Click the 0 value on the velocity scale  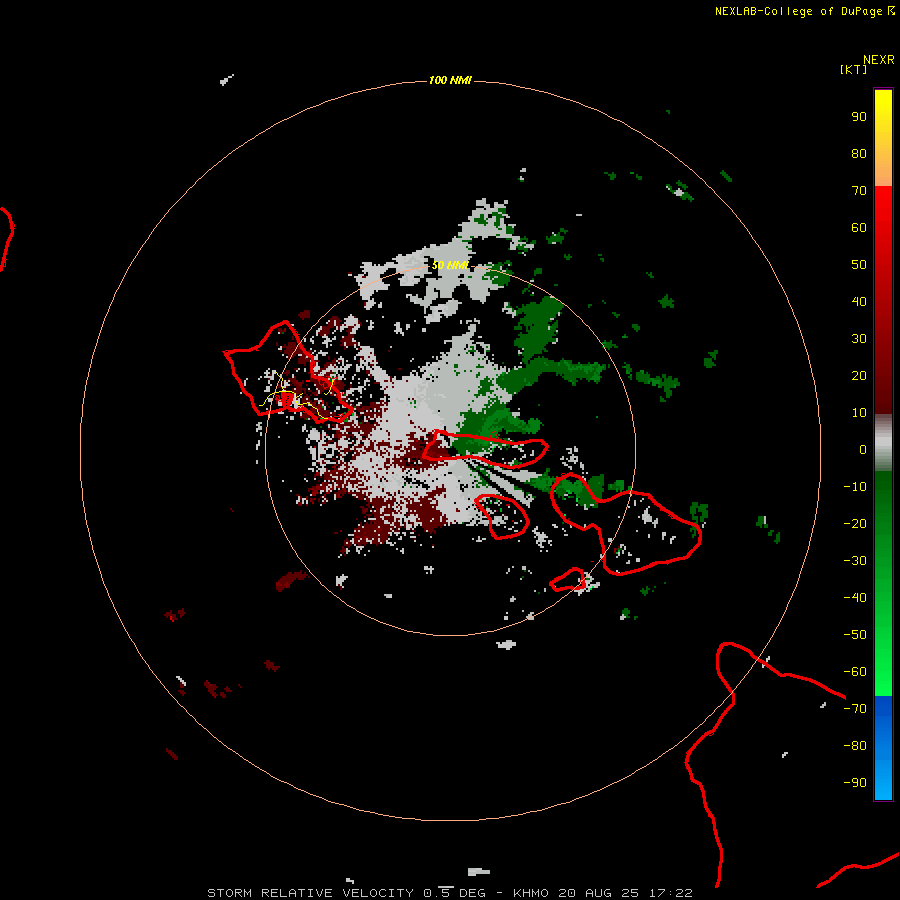point(863,449)
